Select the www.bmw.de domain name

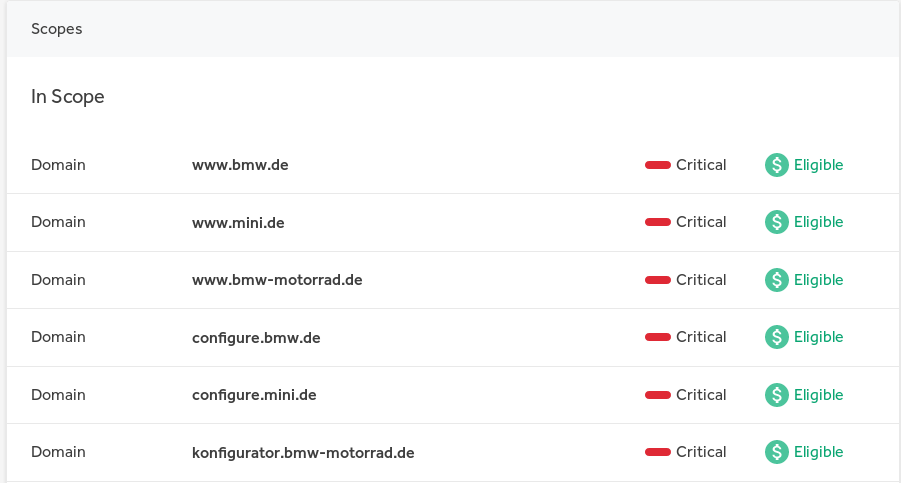tap(240, 165)
